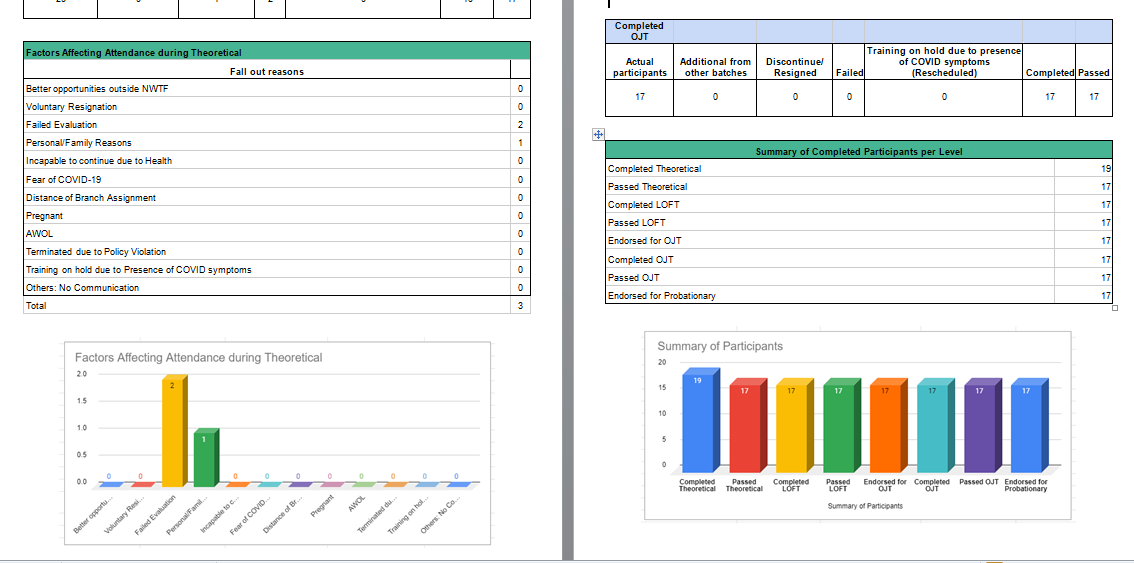Viewport: 1134px width, 563px height.
Task: Click the table move handle icon
Action: [x=598, y=135]
